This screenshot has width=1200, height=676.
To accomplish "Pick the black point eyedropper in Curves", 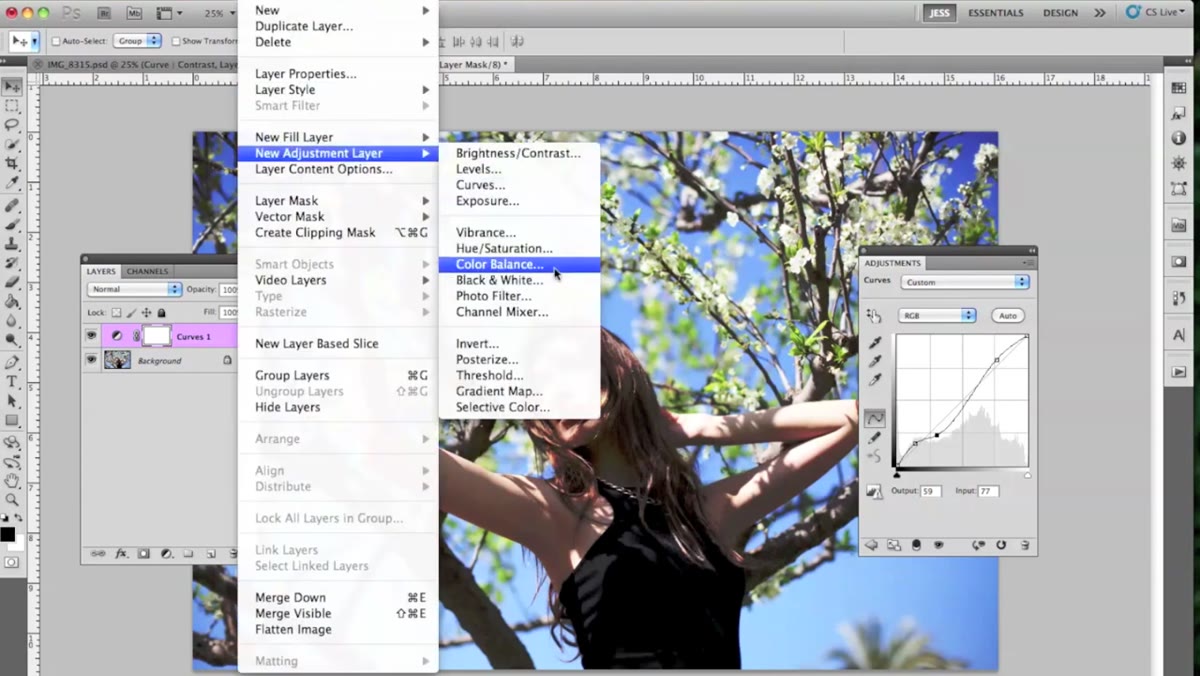I will [x=875, y=343].
